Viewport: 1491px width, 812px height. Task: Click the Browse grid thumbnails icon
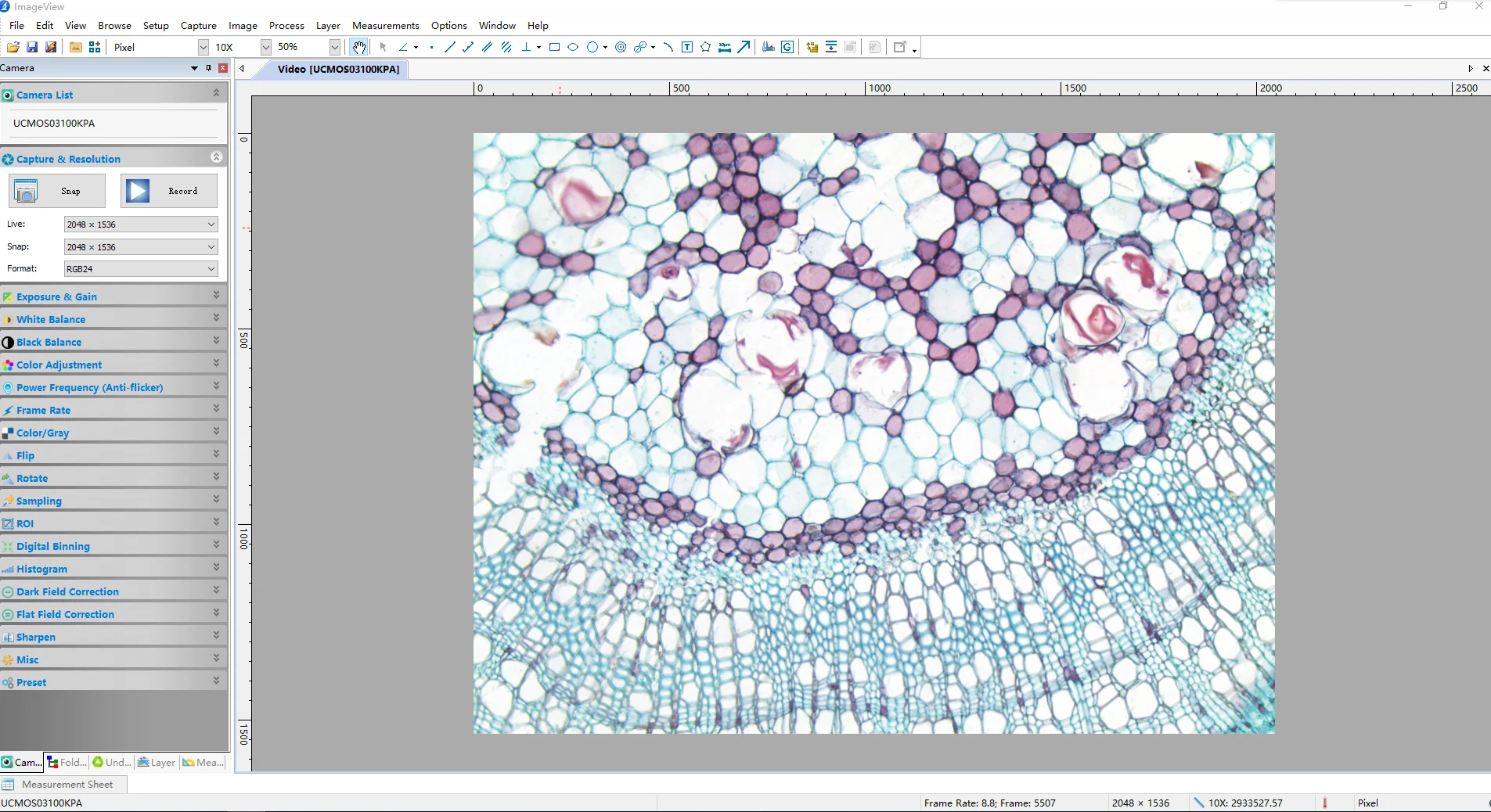click(x=95, y=47)
